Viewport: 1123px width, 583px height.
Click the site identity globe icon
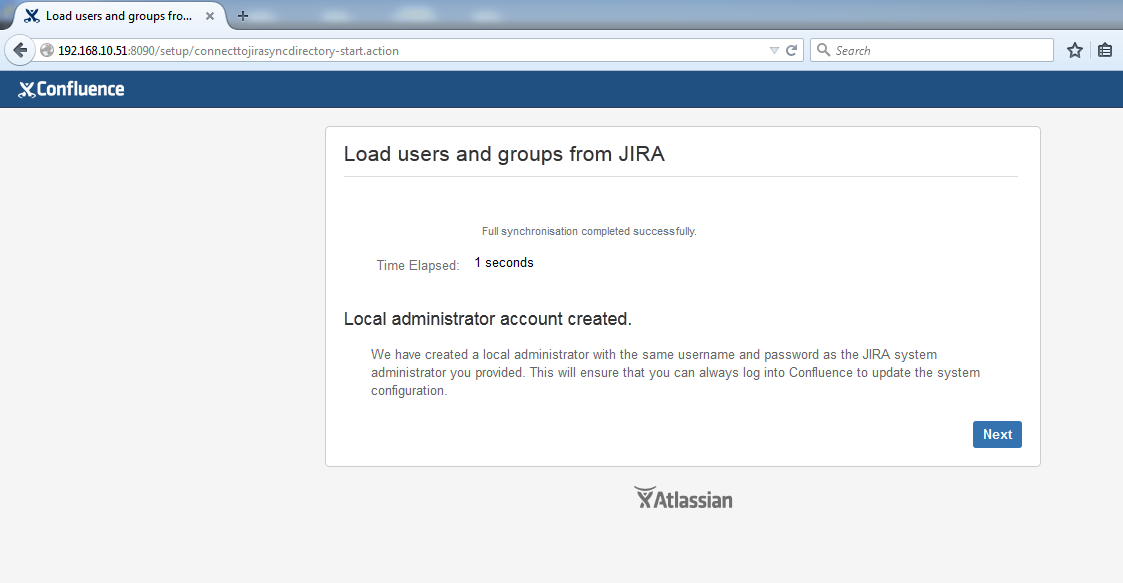[x=47, y=50]
